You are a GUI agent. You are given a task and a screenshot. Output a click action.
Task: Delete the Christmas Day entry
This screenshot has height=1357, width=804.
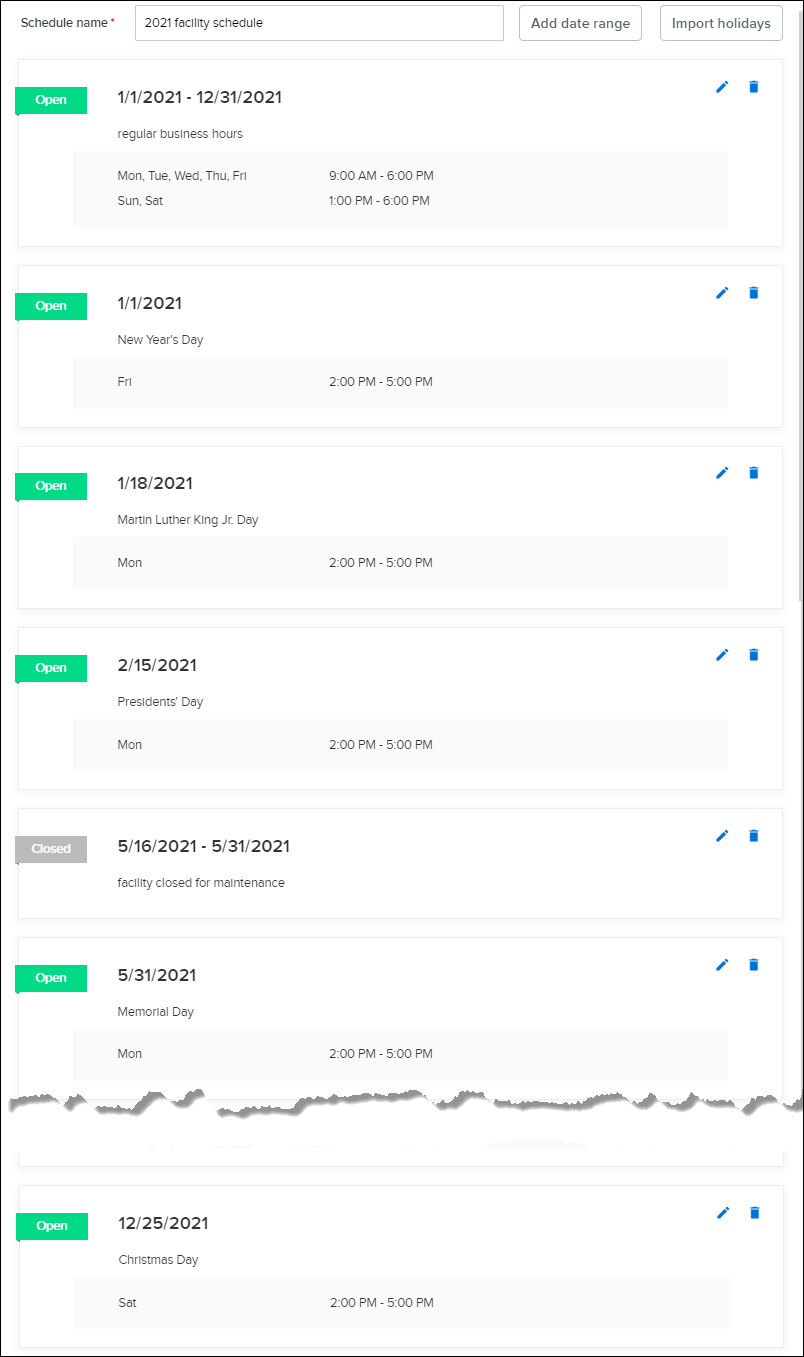point(755,1213)
